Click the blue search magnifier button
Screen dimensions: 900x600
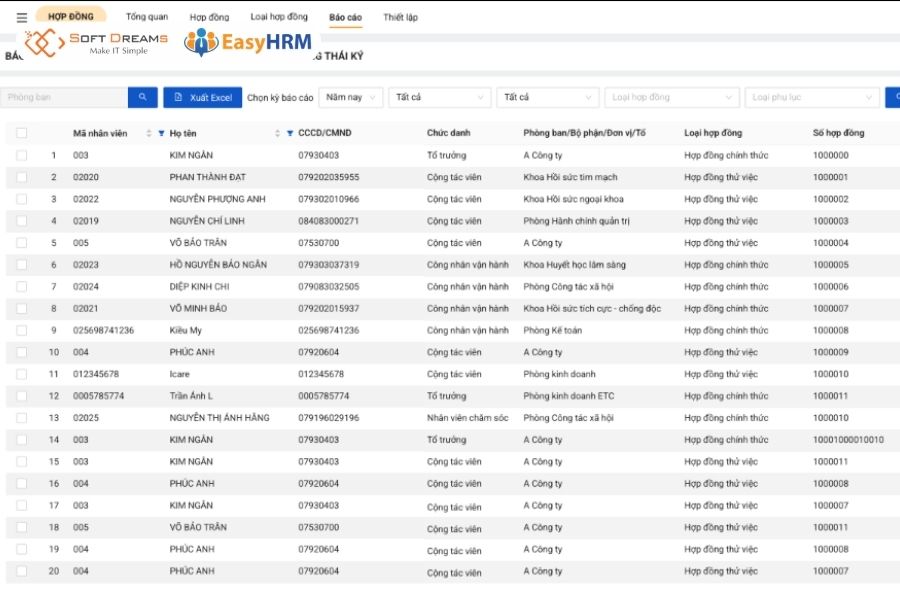click(x=142, y=97)
